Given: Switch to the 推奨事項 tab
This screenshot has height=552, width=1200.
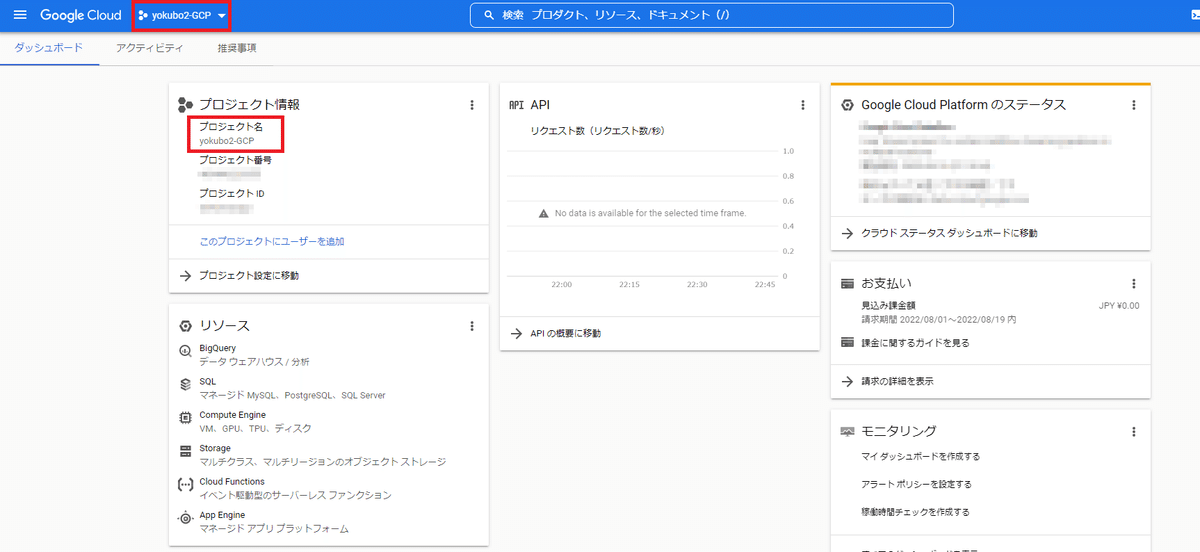Looking at the screenshot, I should point(237,48).
